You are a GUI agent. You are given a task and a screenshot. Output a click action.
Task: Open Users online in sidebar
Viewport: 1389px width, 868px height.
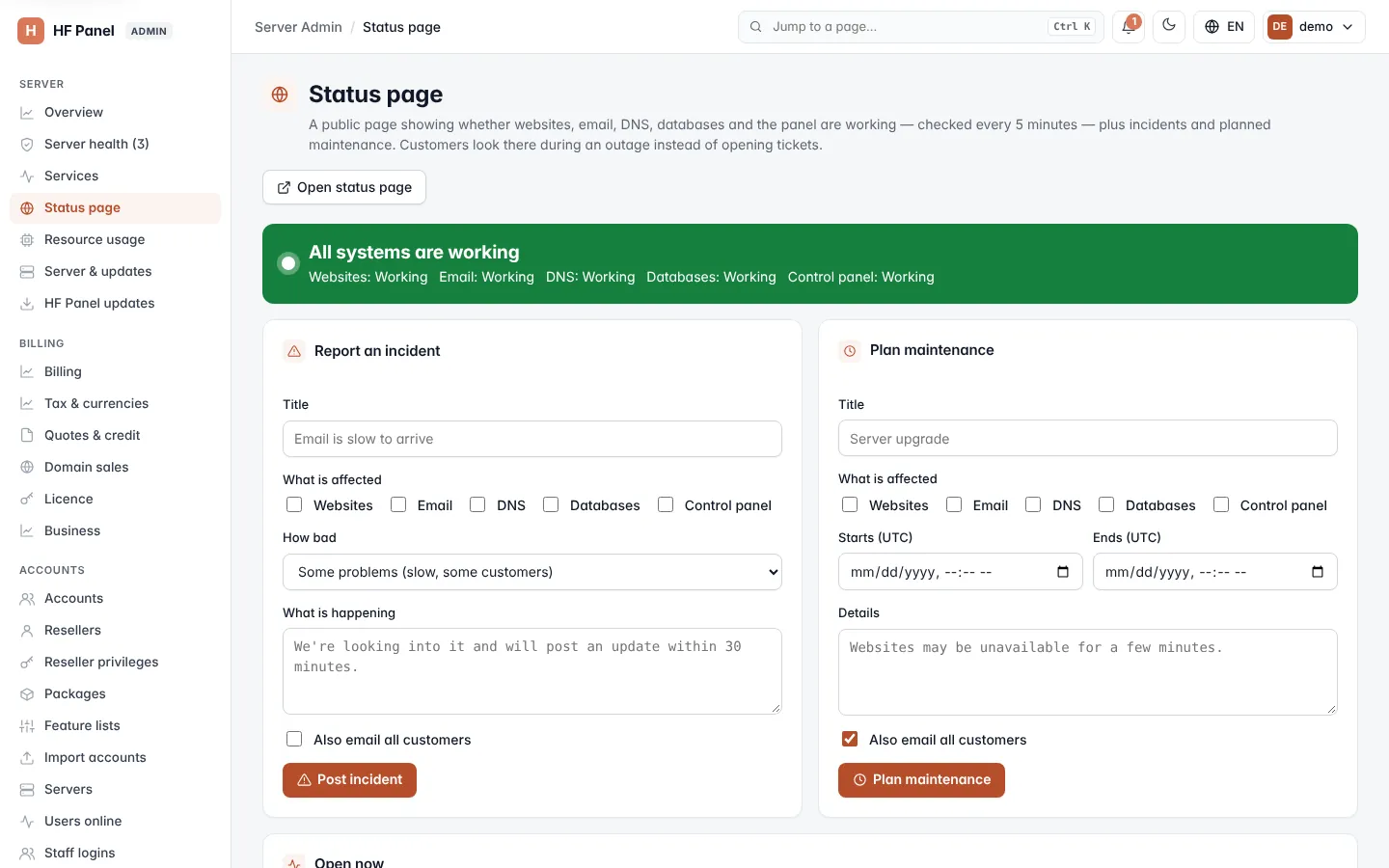115,822
